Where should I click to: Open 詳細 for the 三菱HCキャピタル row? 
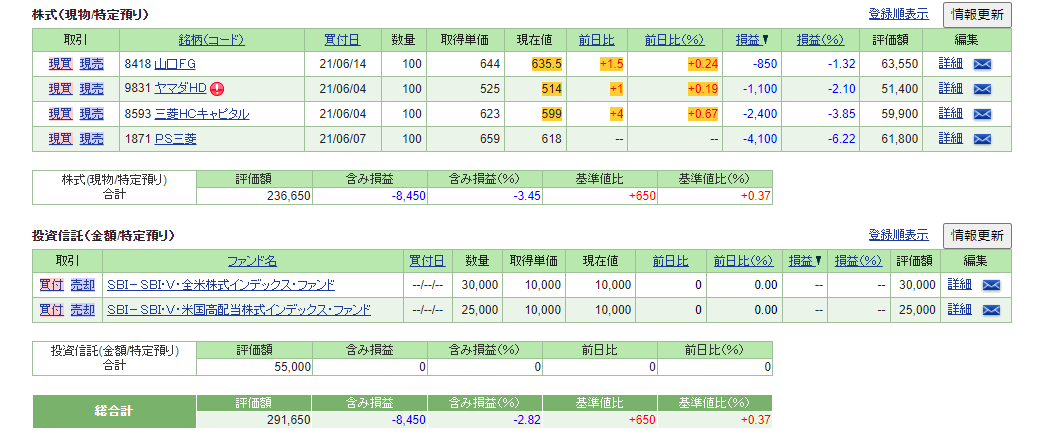[x=950, y=114]
